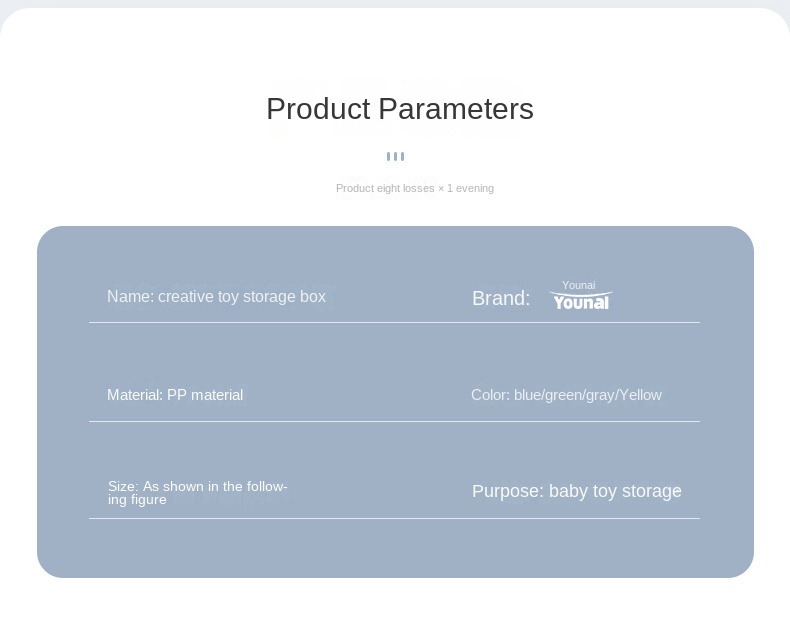Click the bold Younai brand logo
The image size is (790, 617).
pyautogui.click(x=580, y=301)
